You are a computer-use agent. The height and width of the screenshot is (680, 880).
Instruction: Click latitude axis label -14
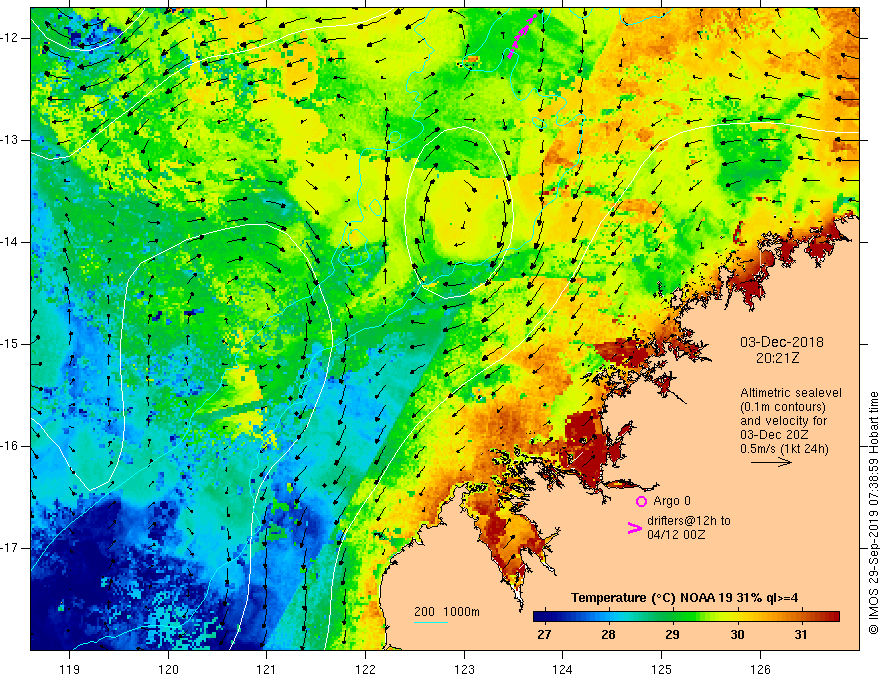10,242
